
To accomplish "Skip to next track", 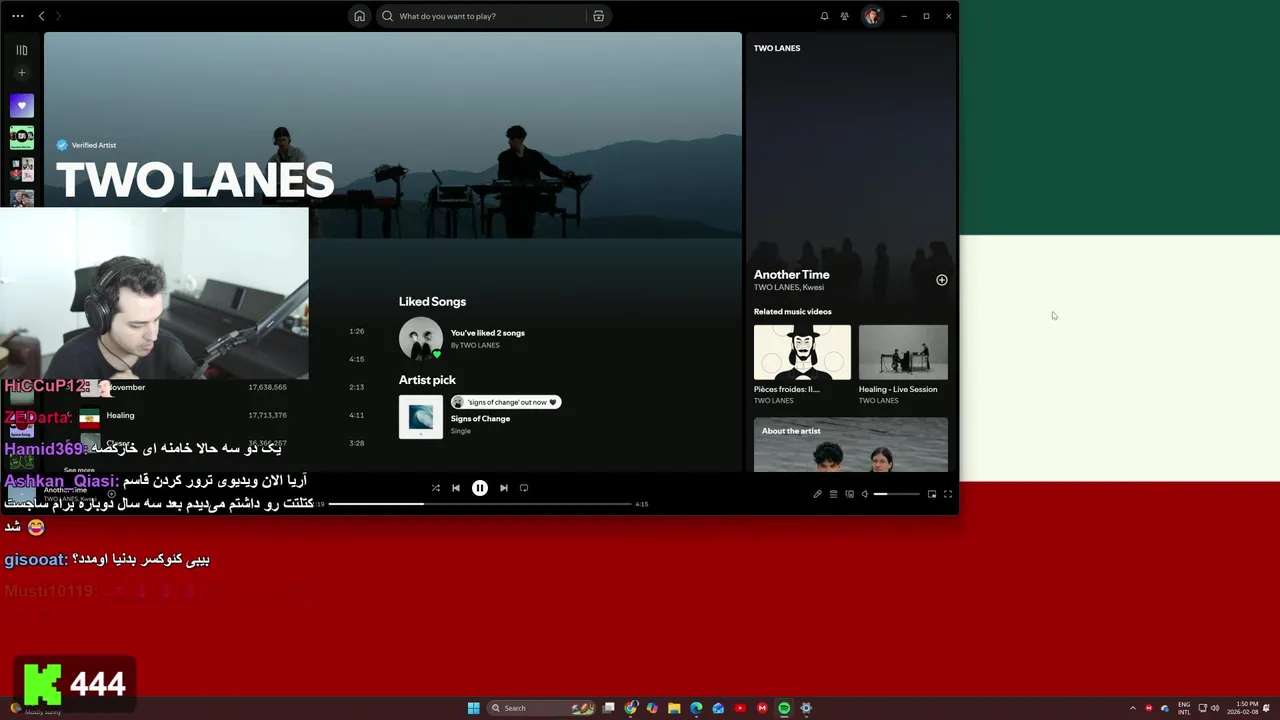I will click(x=503, y=488).
